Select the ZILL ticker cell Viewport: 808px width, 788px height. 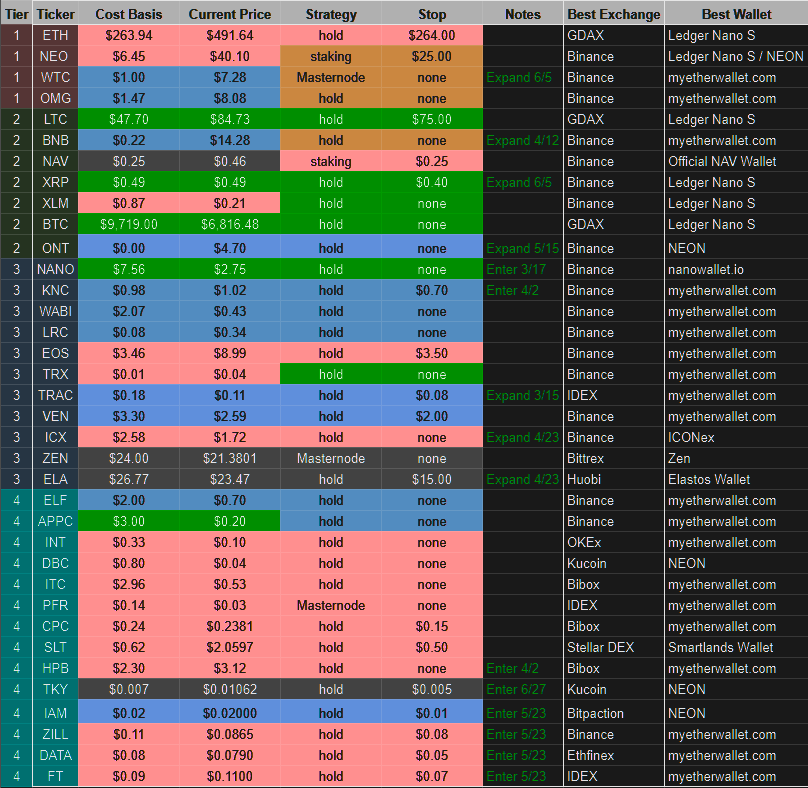tap(55, 734)
